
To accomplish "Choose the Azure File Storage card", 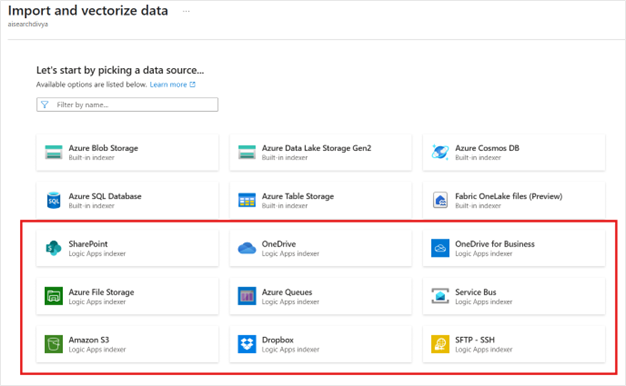I will coord(127,296).
